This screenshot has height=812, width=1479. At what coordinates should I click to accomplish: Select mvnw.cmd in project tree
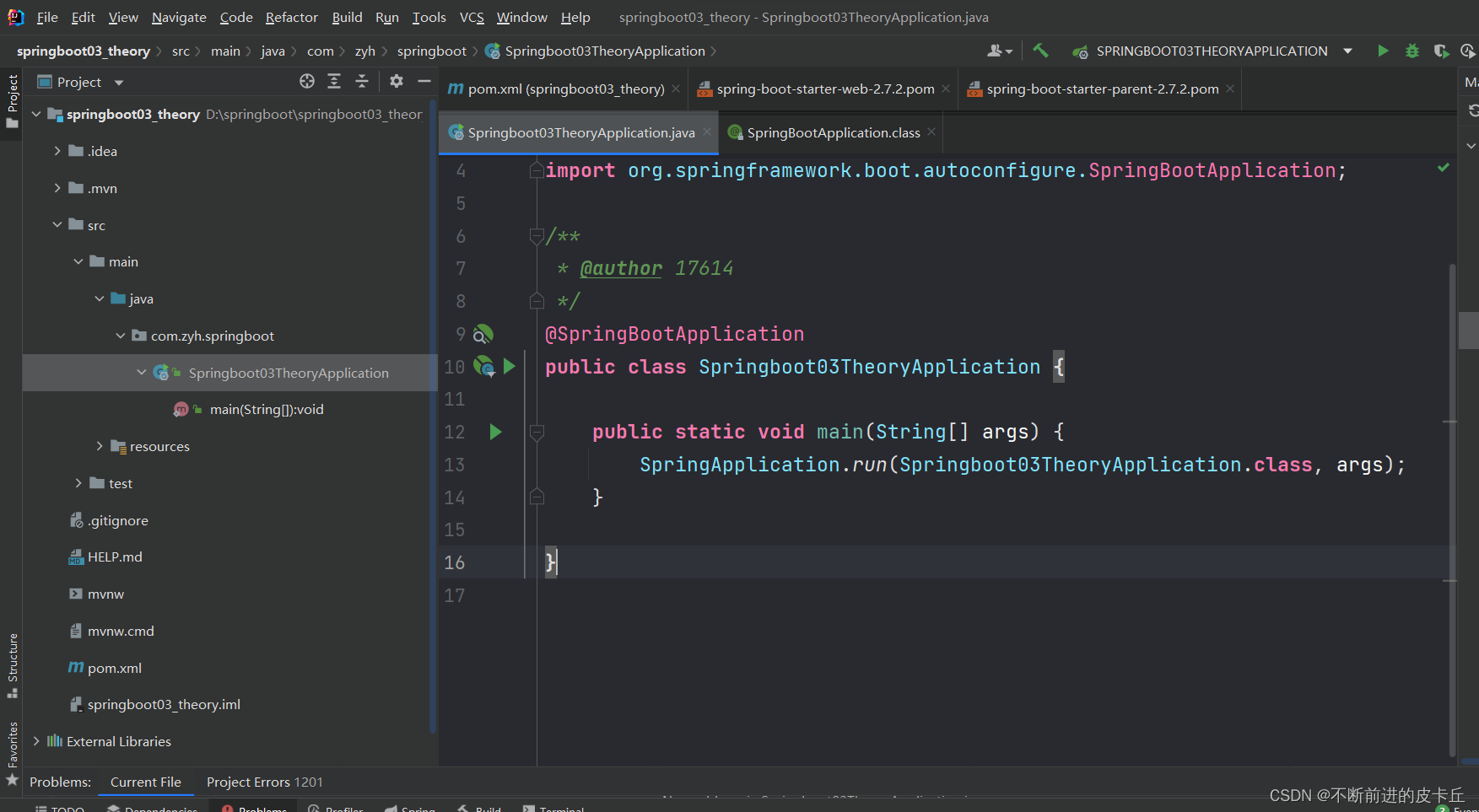click(121, 631)
